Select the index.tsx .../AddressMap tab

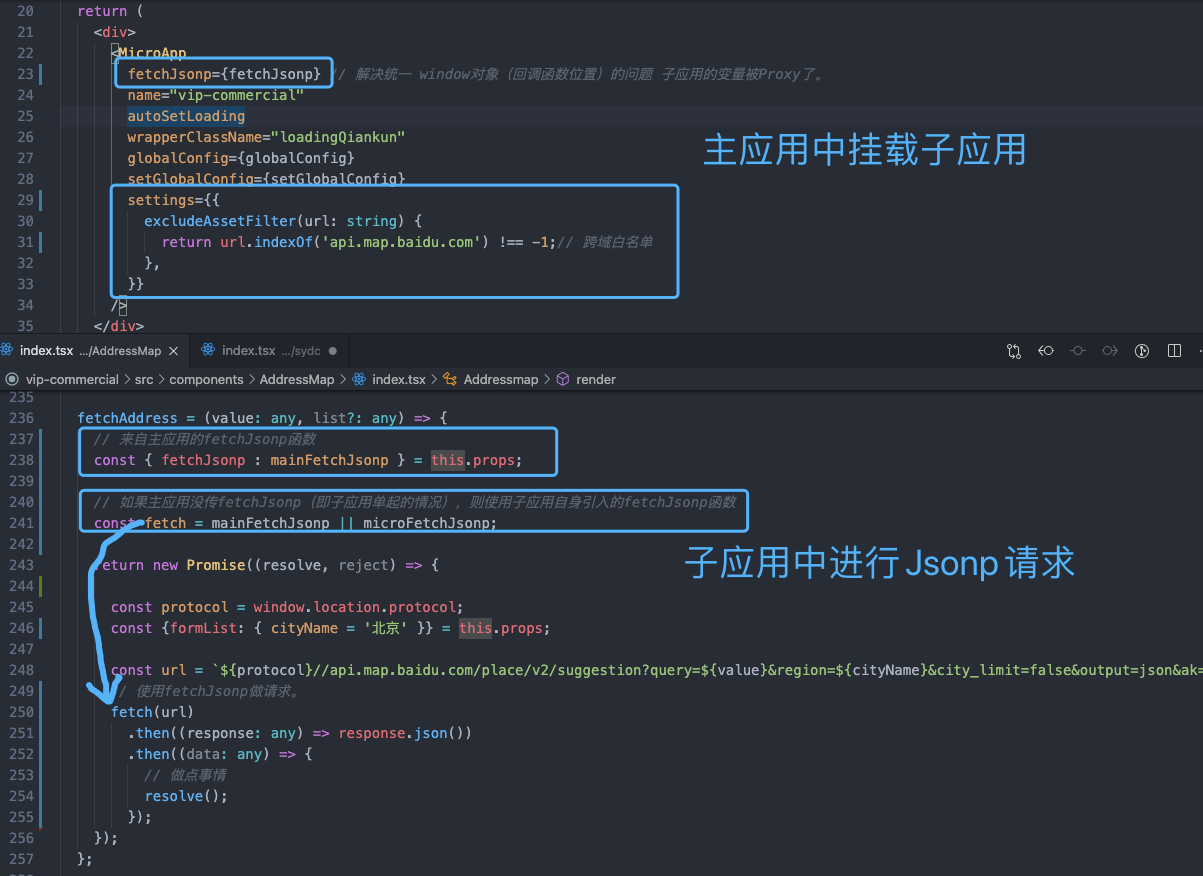(x=95, y=351)
